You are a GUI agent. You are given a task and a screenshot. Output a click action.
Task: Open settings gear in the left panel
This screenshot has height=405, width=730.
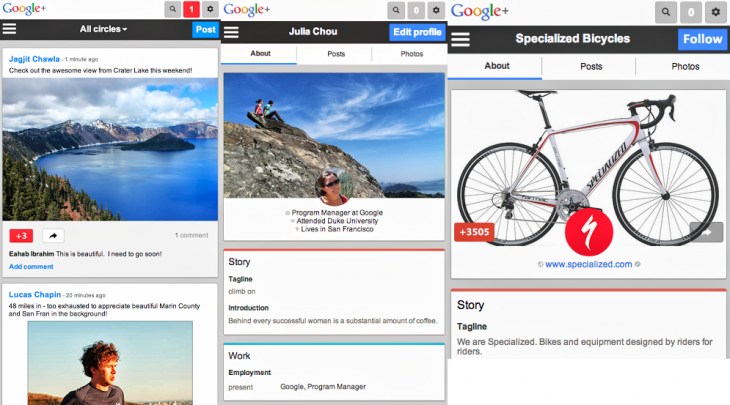(x=209, y=9)
